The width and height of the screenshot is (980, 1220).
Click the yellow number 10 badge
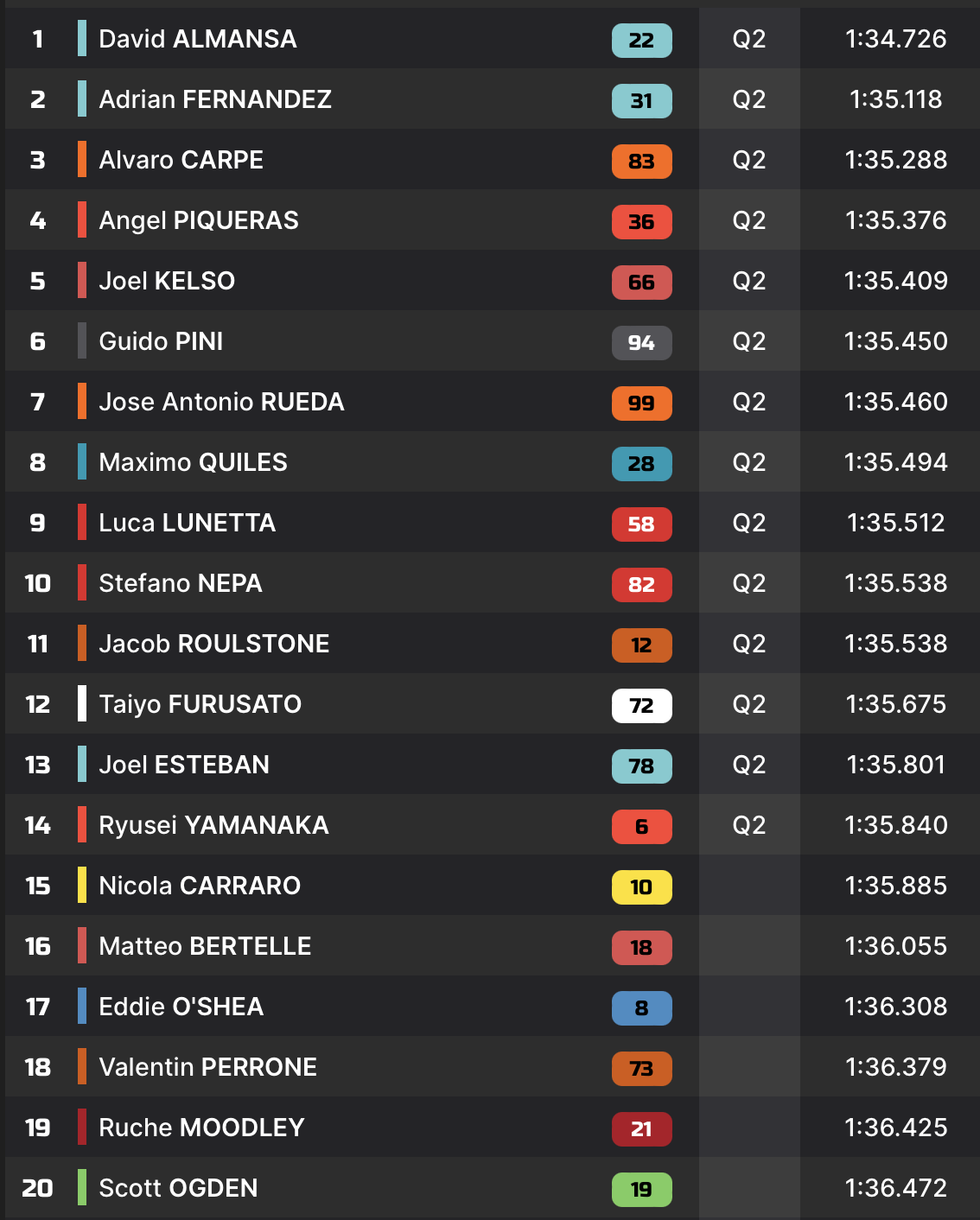(641, 887)
